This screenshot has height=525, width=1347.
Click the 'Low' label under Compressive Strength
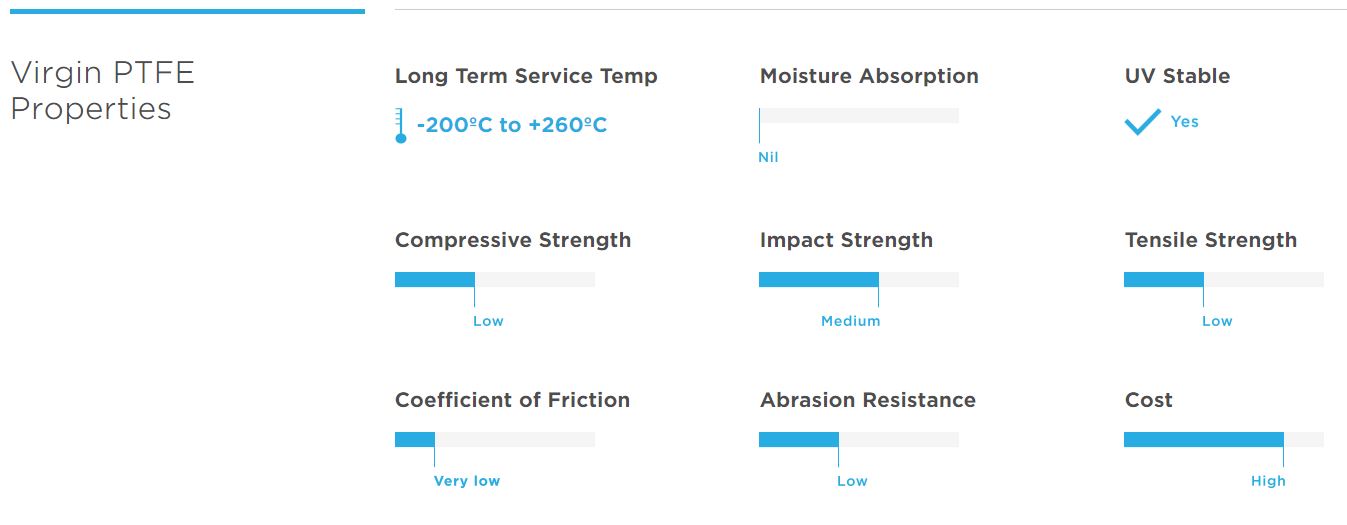(x=488, y=321)
